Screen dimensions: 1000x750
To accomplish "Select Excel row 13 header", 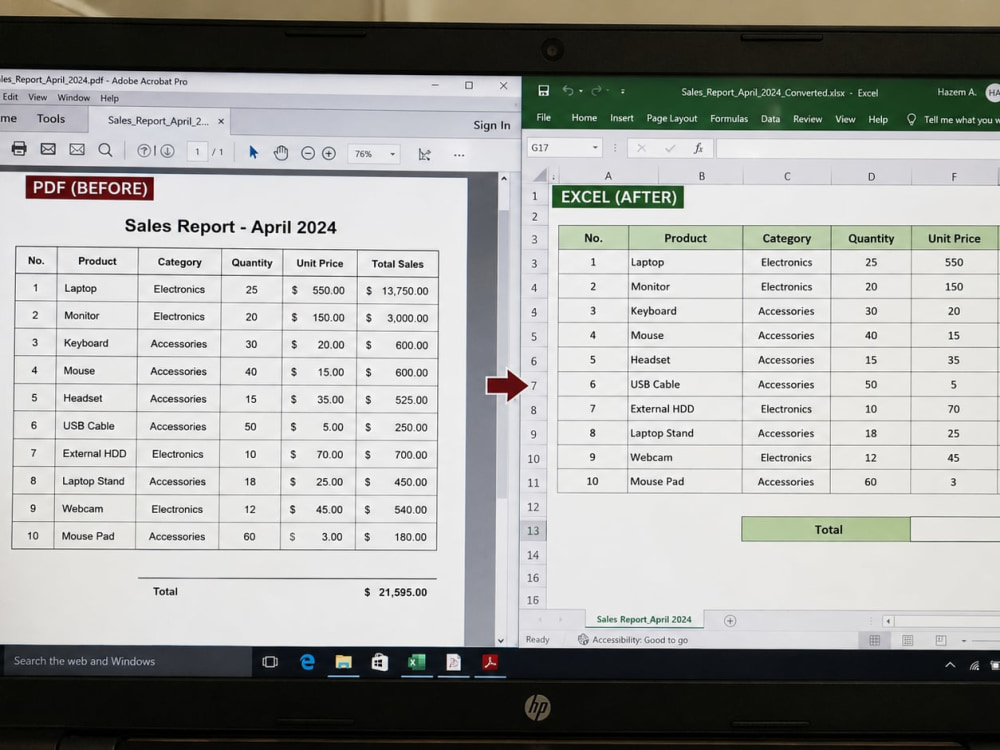I will coord(533,531).
